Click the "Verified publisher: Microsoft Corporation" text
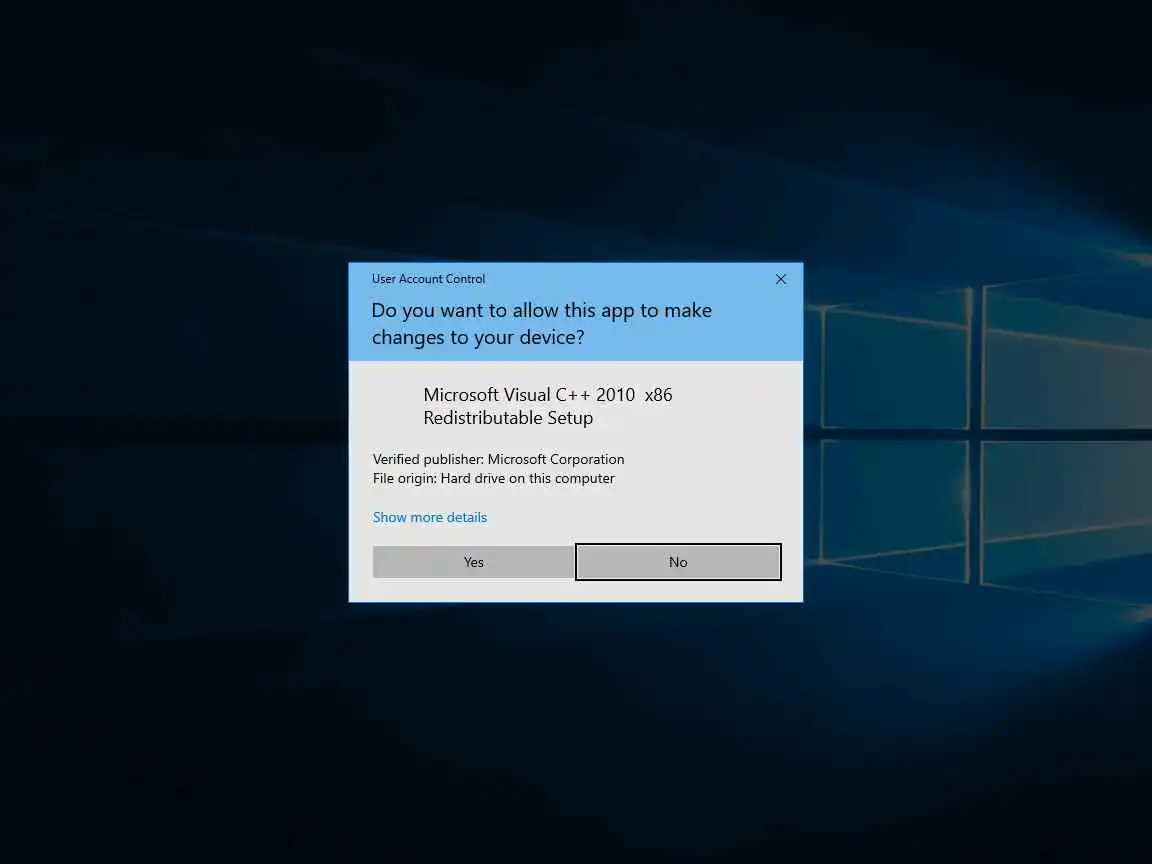The image size is (1152, 864). (498, 459)
